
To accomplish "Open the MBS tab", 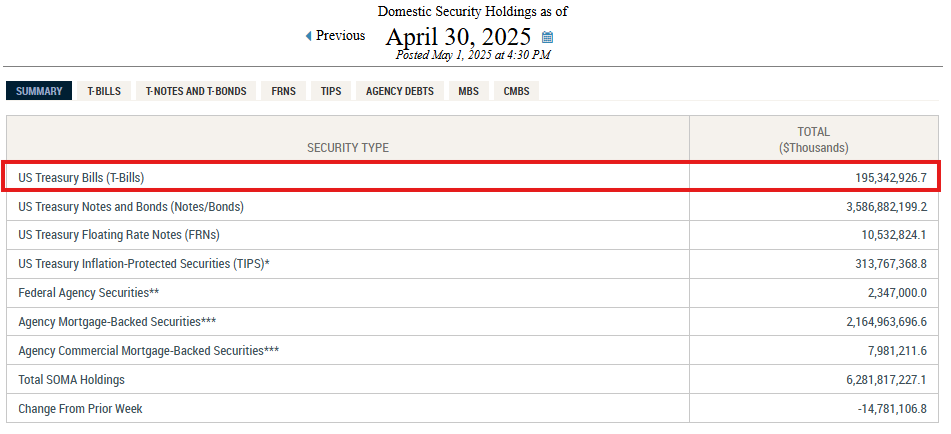I will 468,91.
